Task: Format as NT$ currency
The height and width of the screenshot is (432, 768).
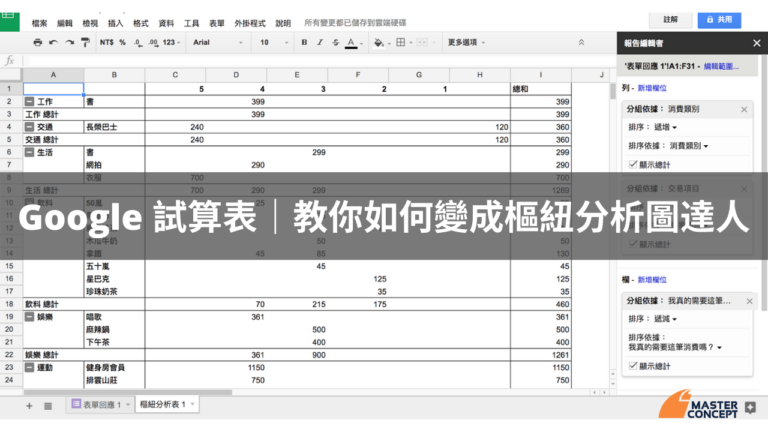Action: point(106,43)
